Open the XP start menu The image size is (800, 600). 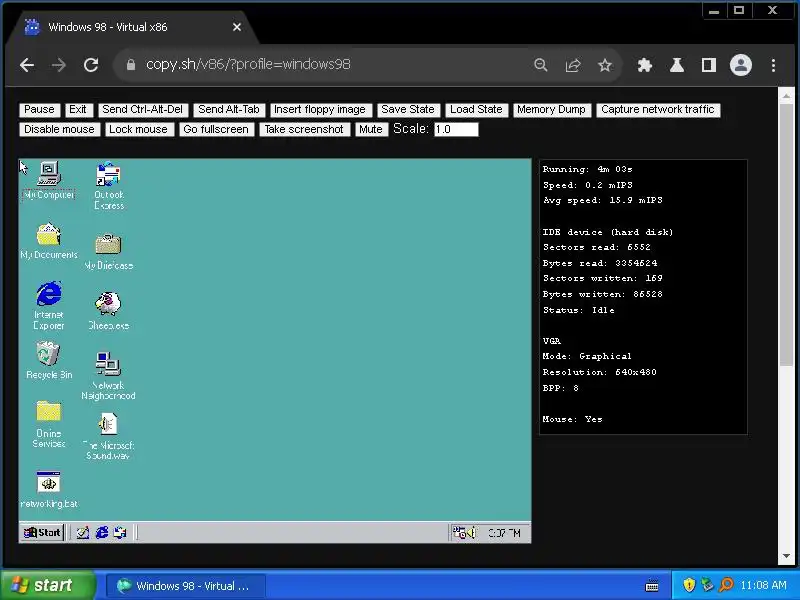48,585
